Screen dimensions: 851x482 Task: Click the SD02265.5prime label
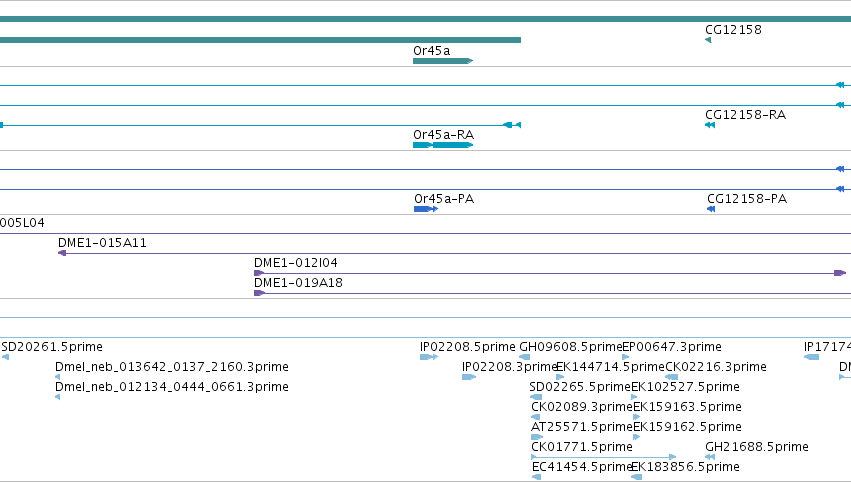[580, 387]
